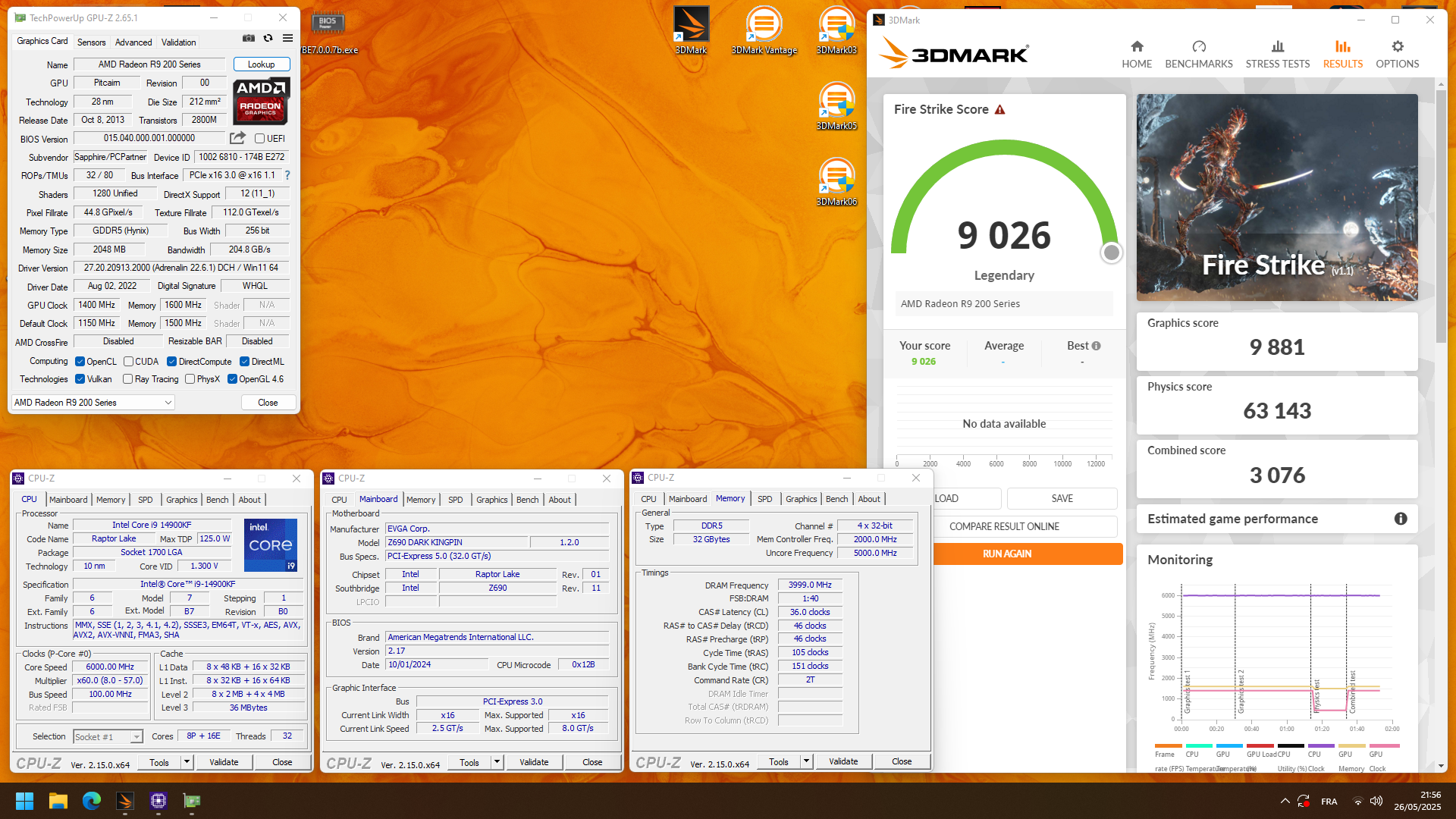Click the Fire Strike thumbnail image

tap(1277, 197)
